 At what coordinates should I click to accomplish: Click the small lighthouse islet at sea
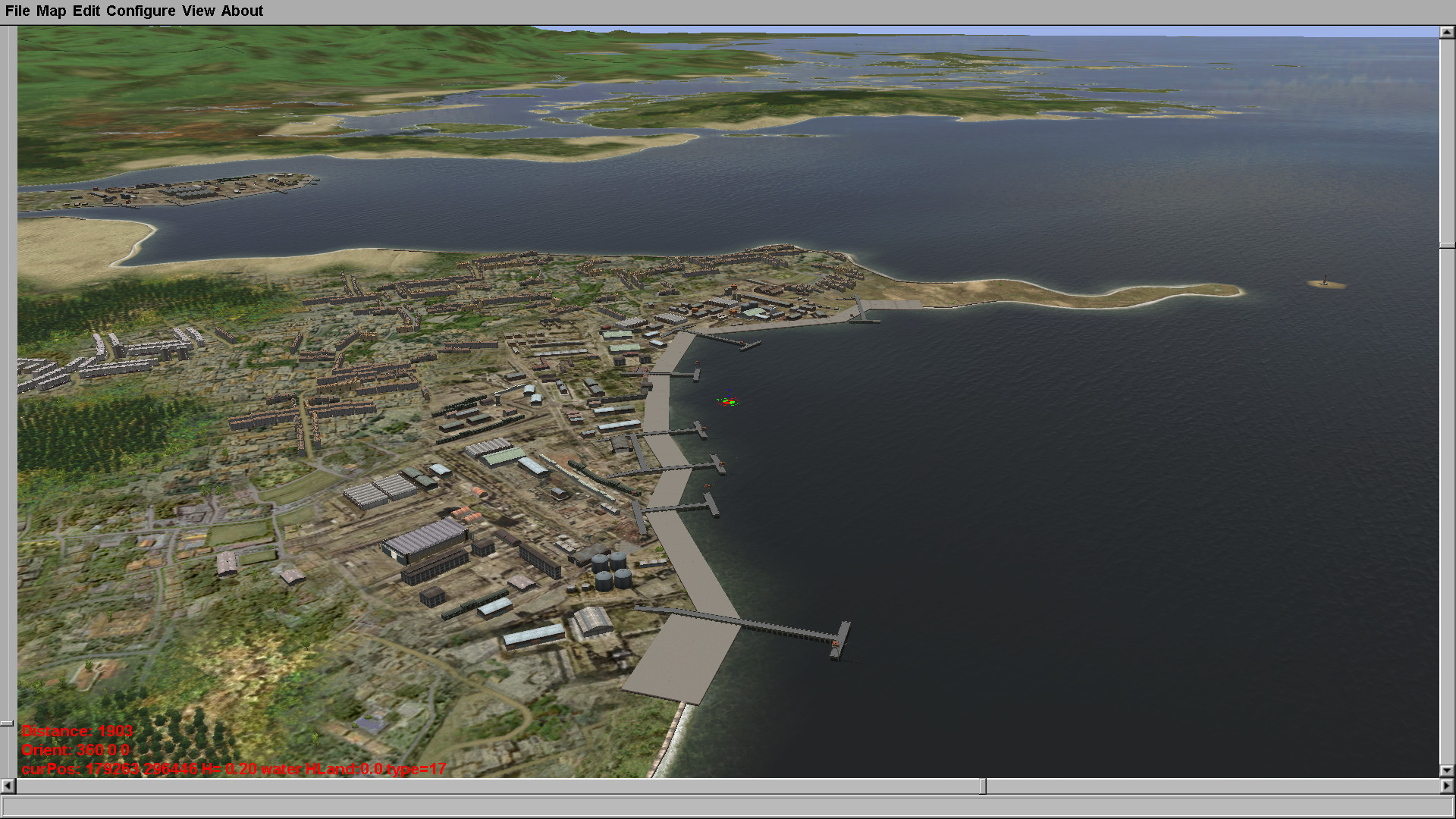pyautogui.click(x=1326, y=284)
